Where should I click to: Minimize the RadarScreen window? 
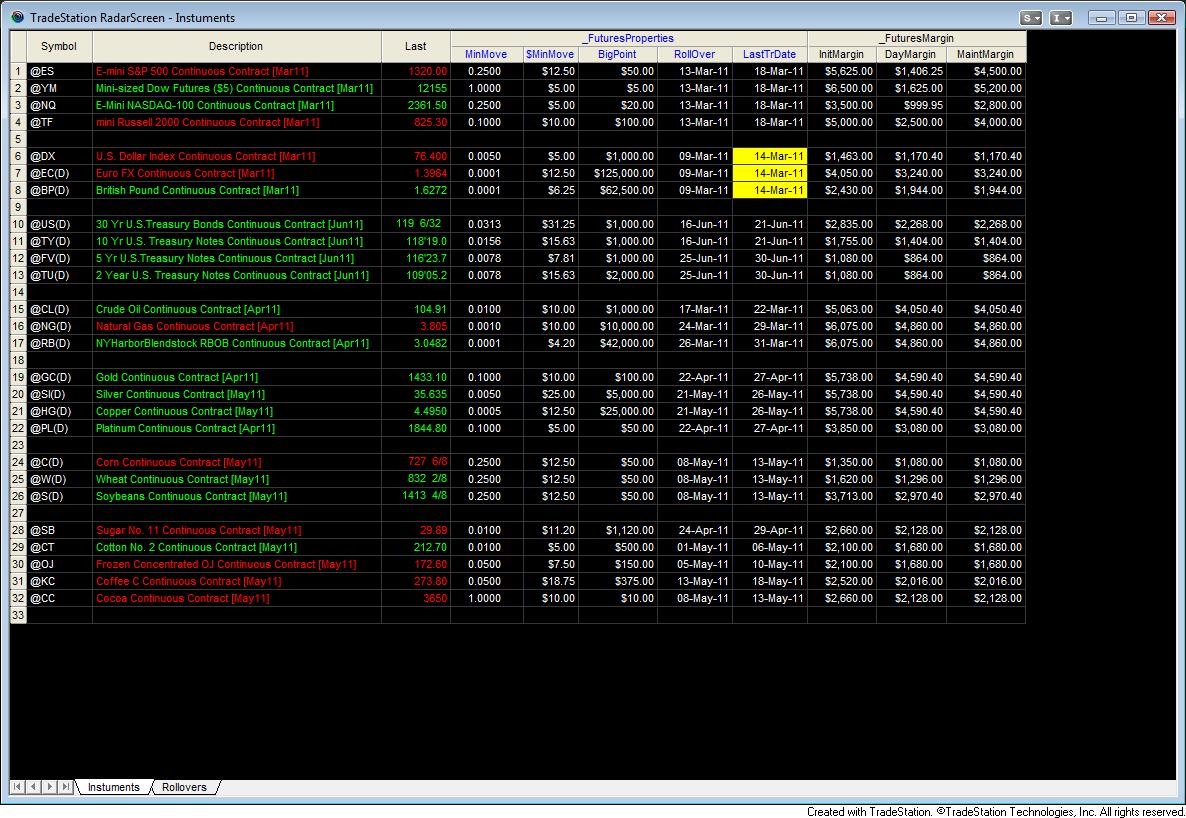[1101, 17]
